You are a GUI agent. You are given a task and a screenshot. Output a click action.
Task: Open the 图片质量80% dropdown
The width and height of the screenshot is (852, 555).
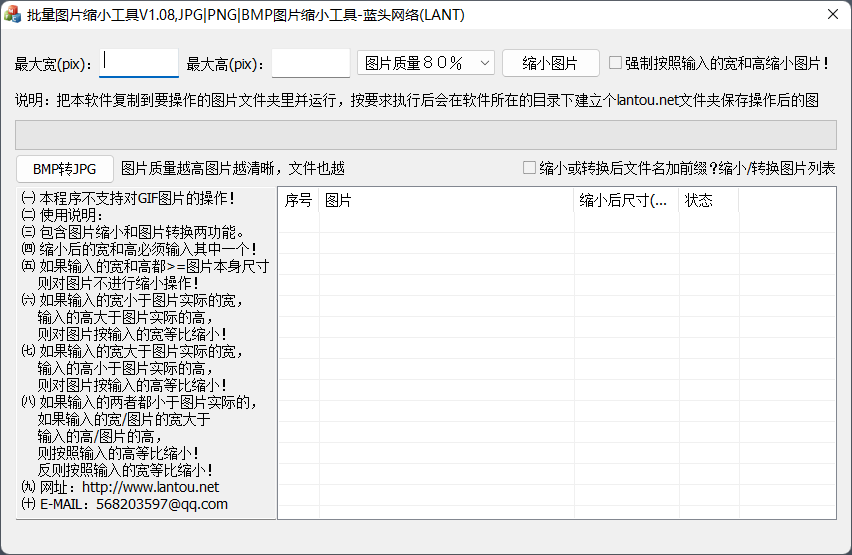point(425,63)
